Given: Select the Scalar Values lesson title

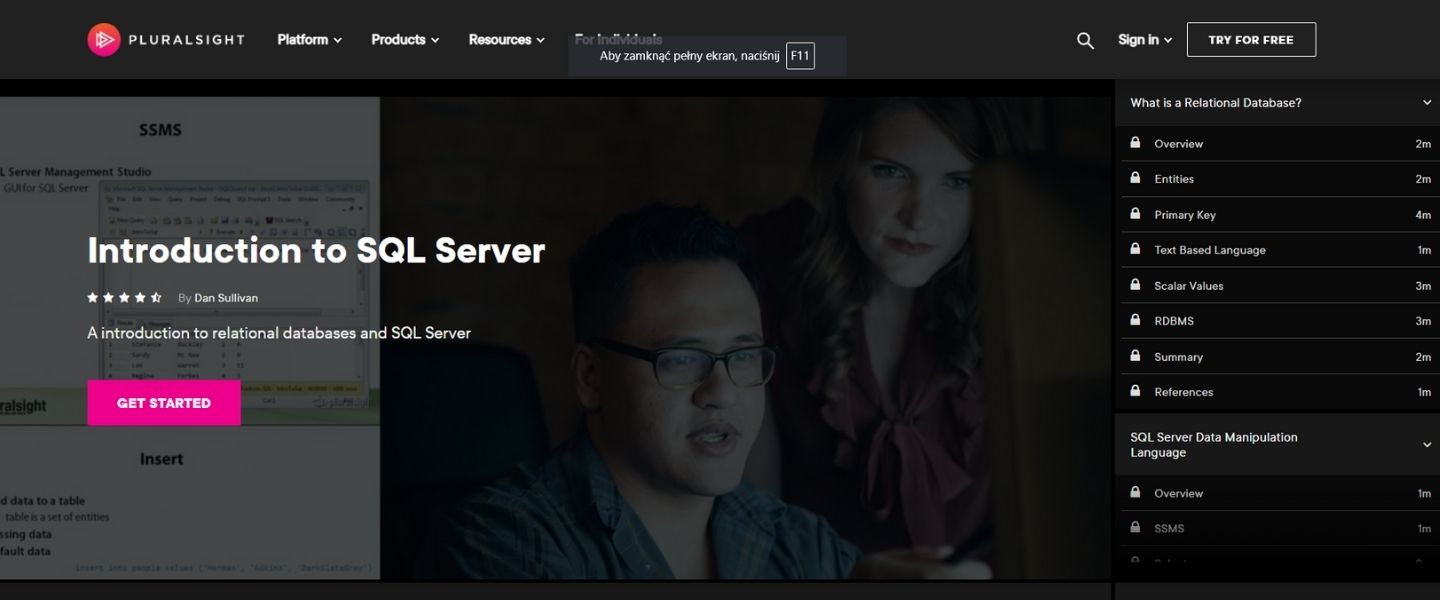Looking at the screenshot, I should [x=1189, y=286].
